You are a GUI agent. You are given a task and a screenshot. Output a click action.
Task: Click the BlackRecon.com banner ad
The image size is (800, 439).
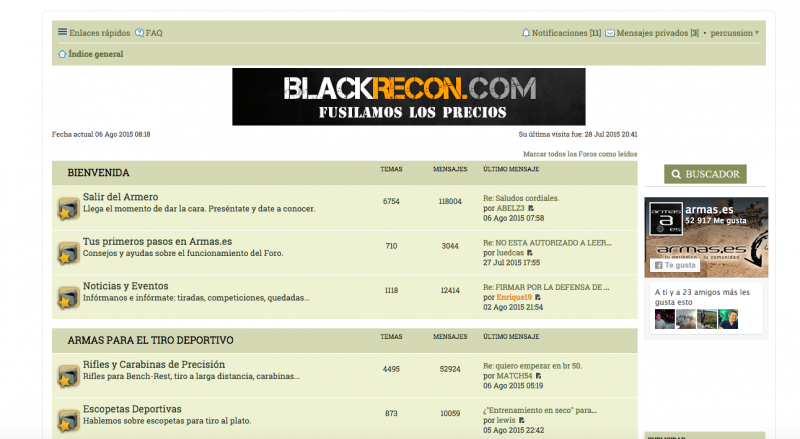(x=409, y=97)
